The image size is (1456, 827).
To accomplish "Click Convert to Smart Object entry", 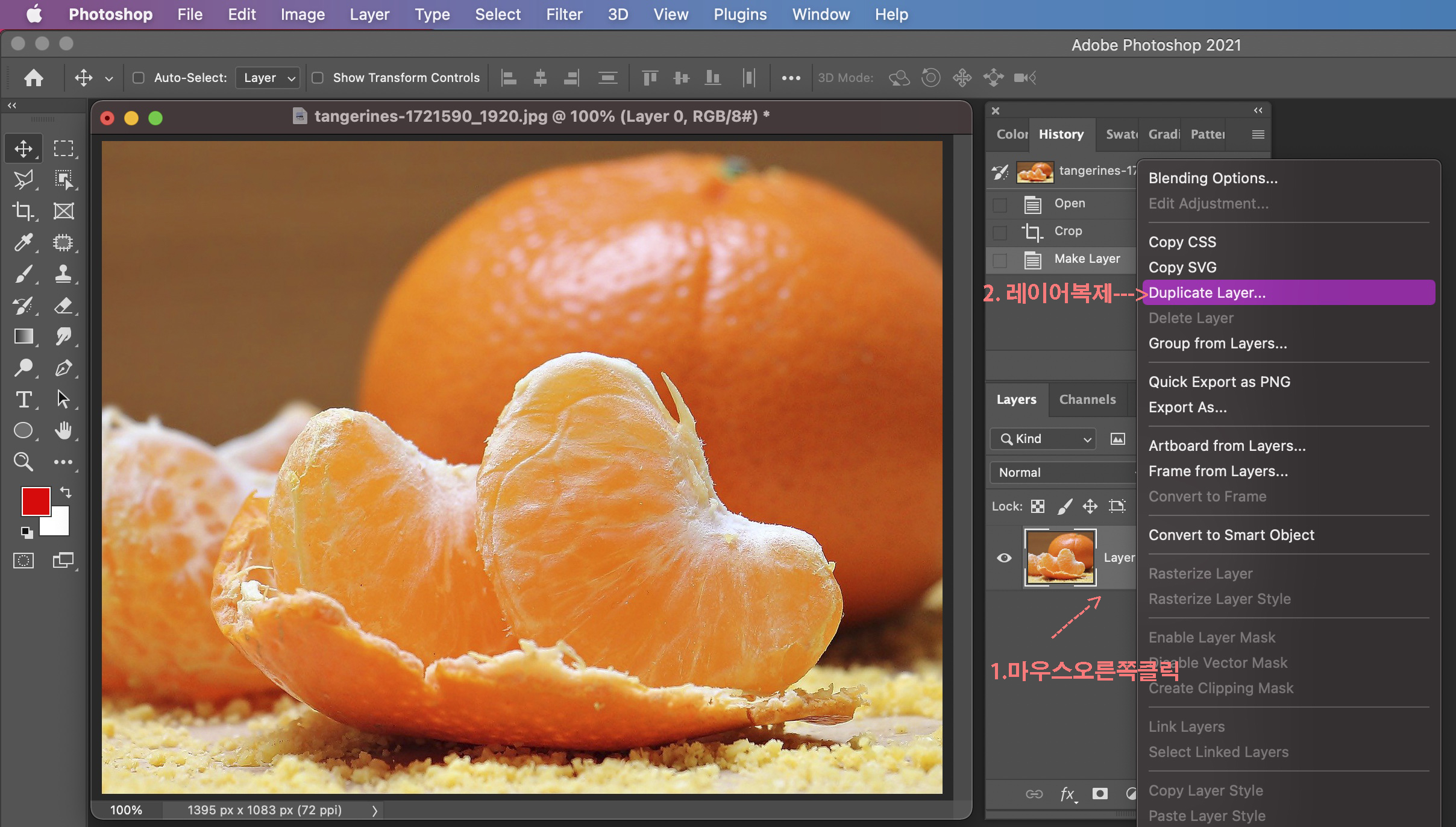I will click(x=1231, y=535).
